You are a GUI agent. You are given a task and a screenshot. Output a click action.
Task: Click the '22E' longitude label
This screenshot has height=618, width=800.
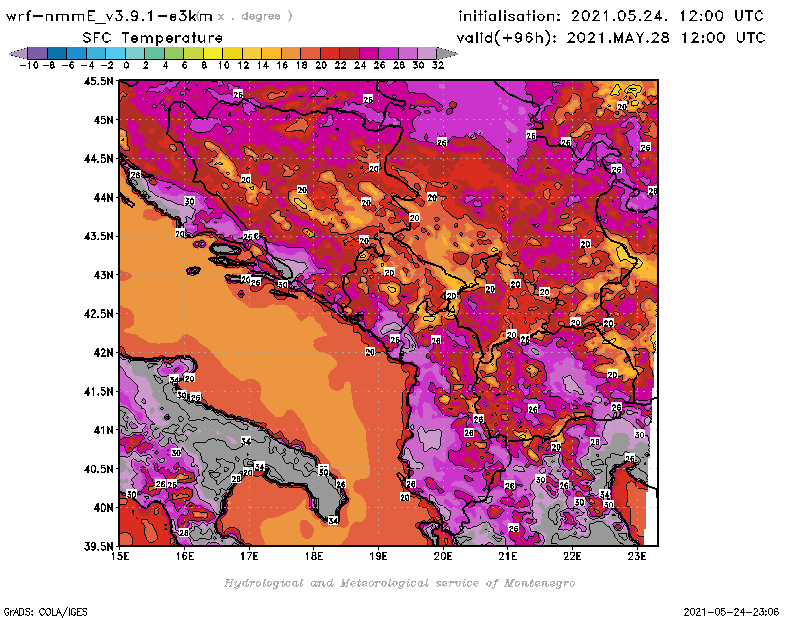[x=572, y=556]
